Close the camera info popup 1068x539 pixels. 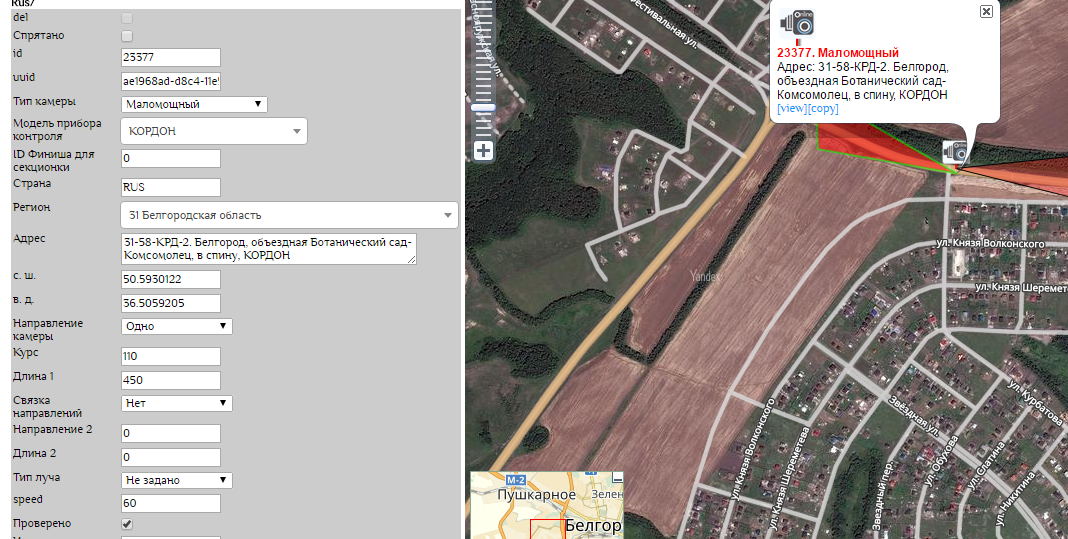click(x=986, y=11)
